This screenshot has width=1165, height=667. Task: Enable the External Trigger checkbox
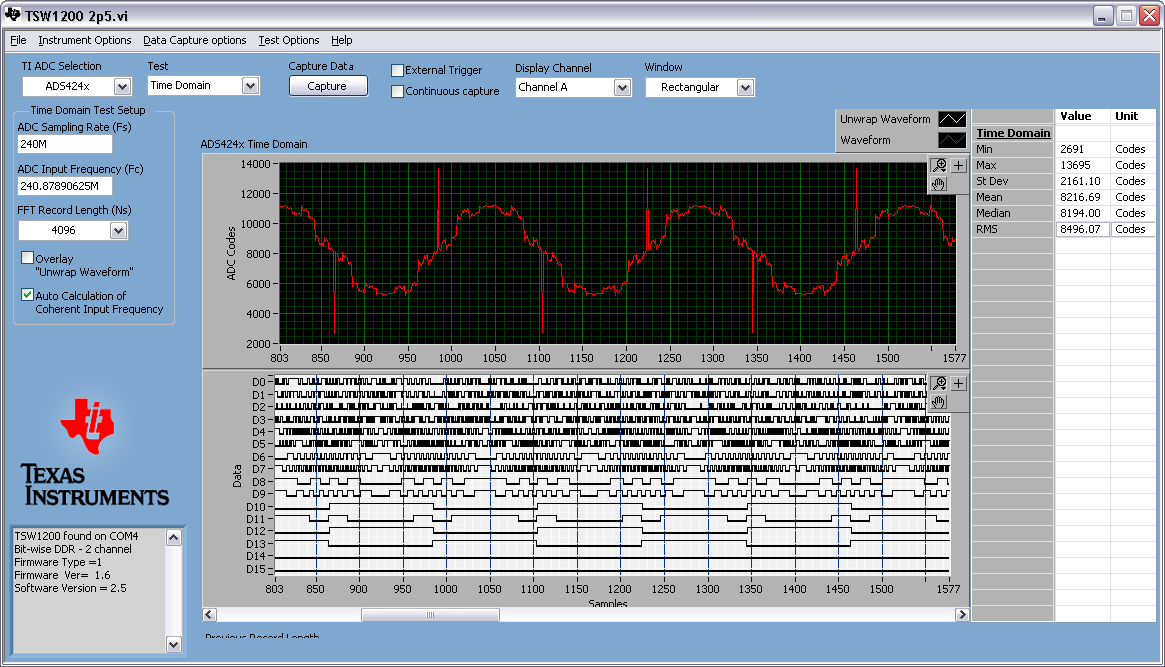pyautogui.click(x=398, y=70)
